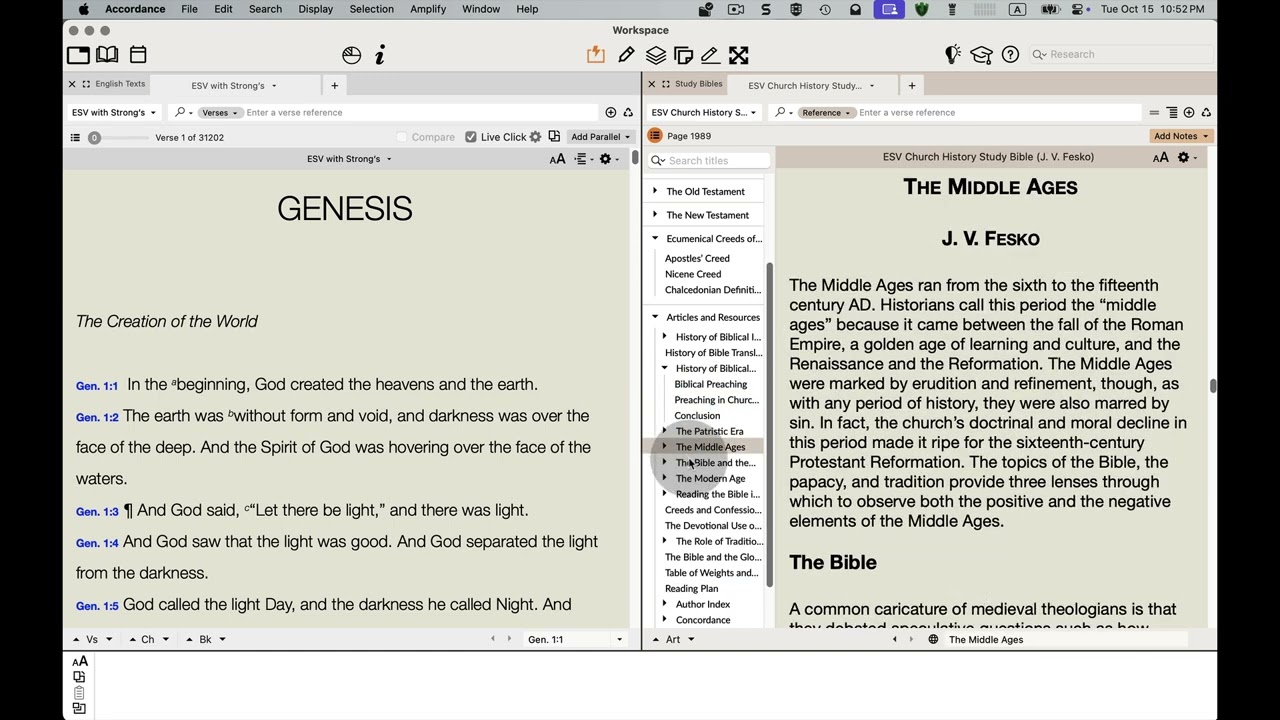Toggle full screen expand arrows icon
This screenshot has height=720, width=1280.
(x=738, y=55)
